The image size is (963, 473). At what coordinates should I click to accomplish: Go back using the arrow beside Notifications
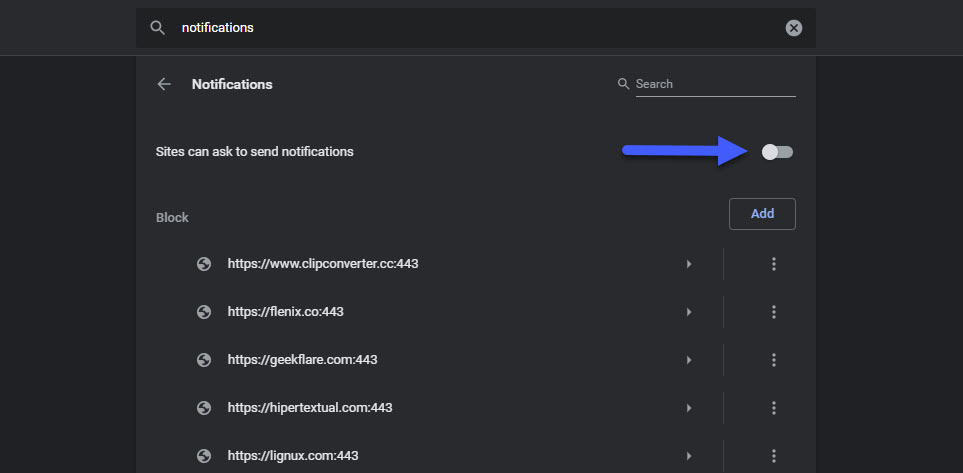pos(164,84)
